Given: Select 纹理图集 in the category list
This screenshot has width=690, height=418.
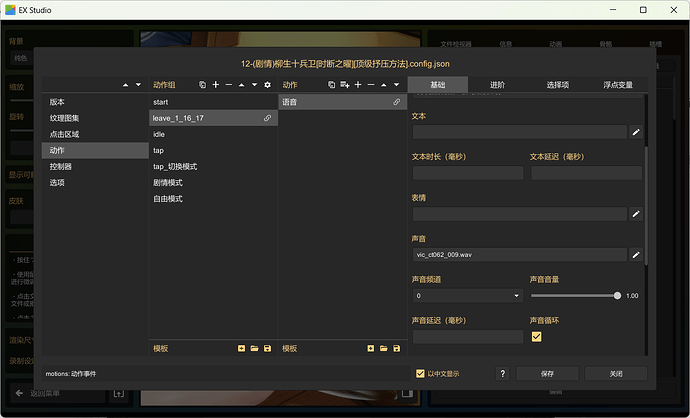Looking at the screenshot, I should 95,118.
